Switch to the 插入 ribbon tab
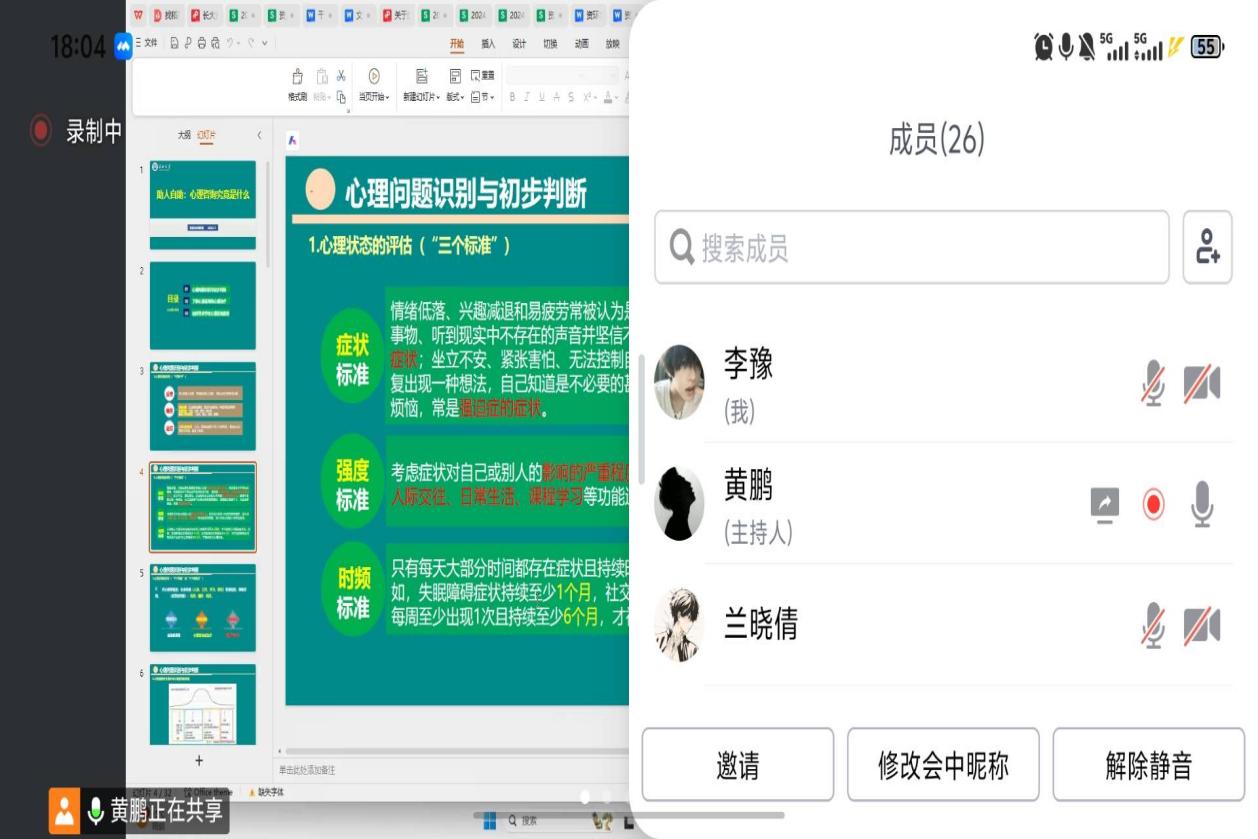Screen dimensions: 1258x839 tap(488, 44)
